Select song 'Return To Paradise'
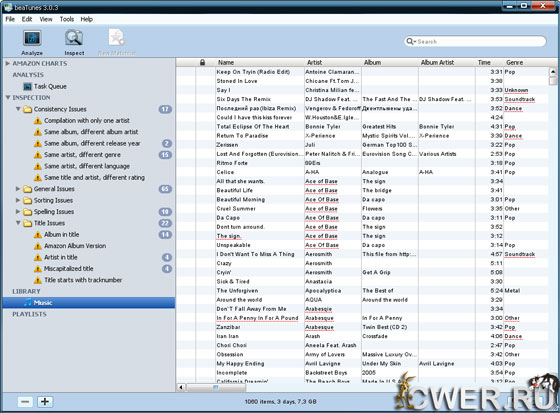The image size is (560, 413). click(242, 136)
